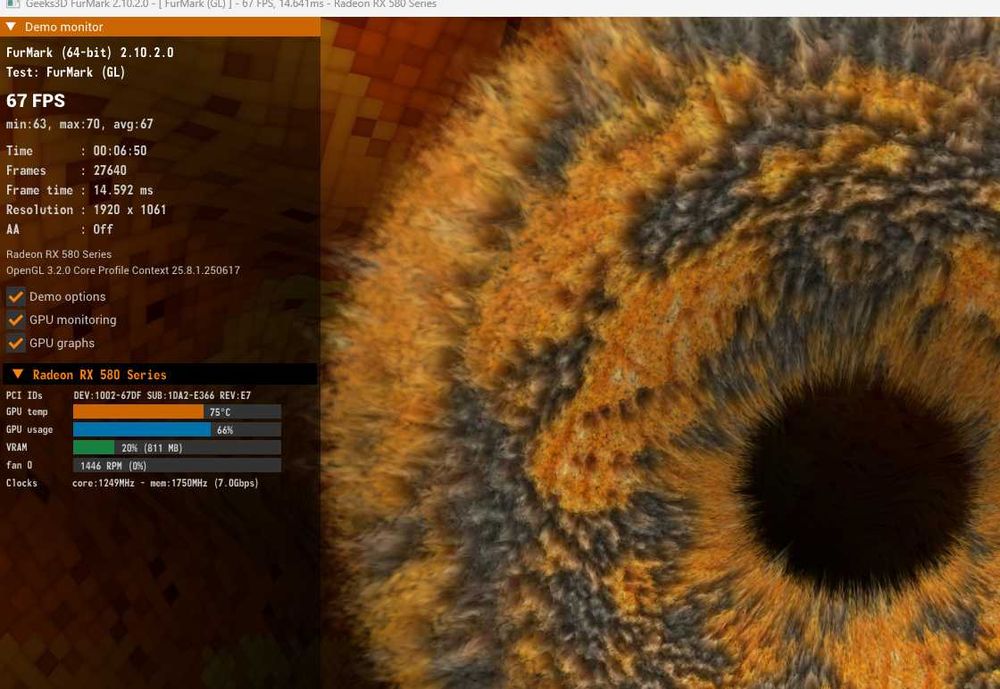
Task: Click the Geeks3D FurMark window title text
Action: point(231,4)
